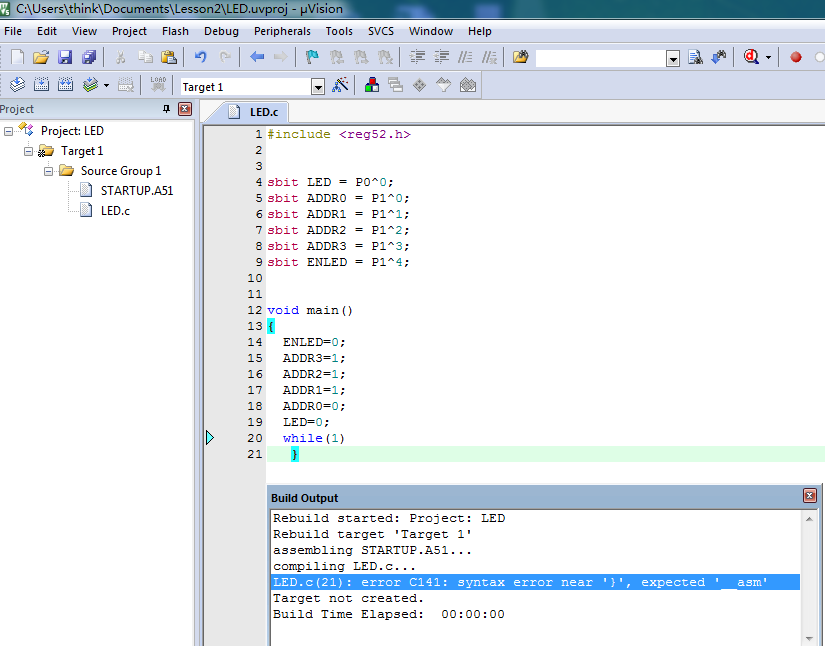Select STARTUP.A51 in the project tree
825x646 pixels.
[137, 190]
